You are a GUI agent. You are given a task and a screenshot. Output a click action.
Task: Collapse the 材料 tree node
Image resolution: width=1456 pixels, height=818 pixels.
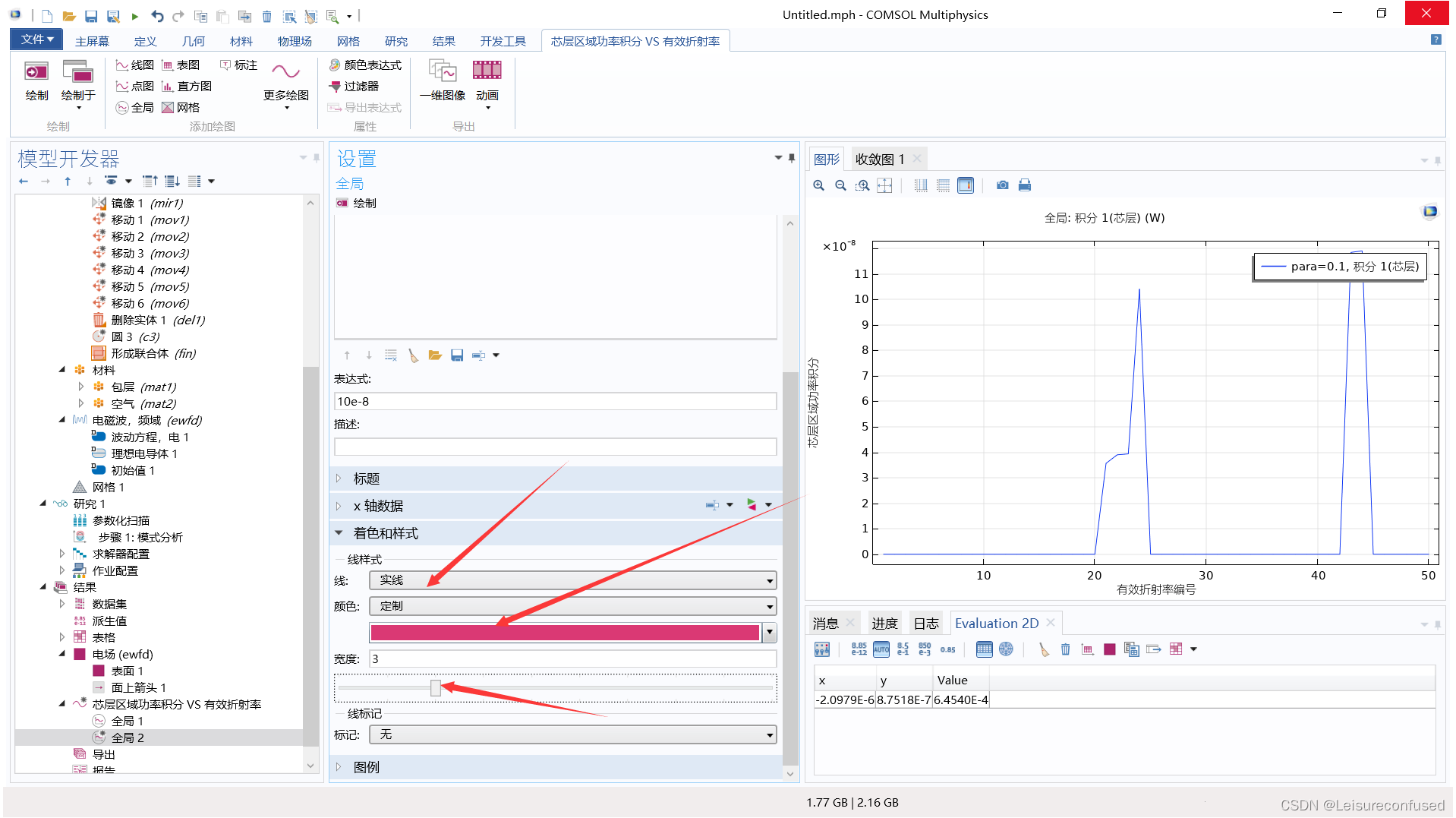point(62,370)
